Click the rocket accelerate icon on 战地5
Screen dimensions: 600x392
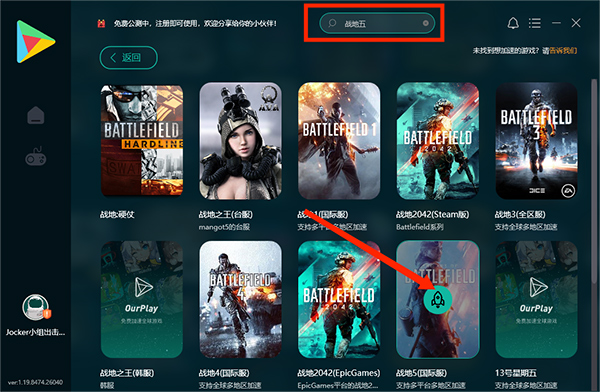pos(438,300)
